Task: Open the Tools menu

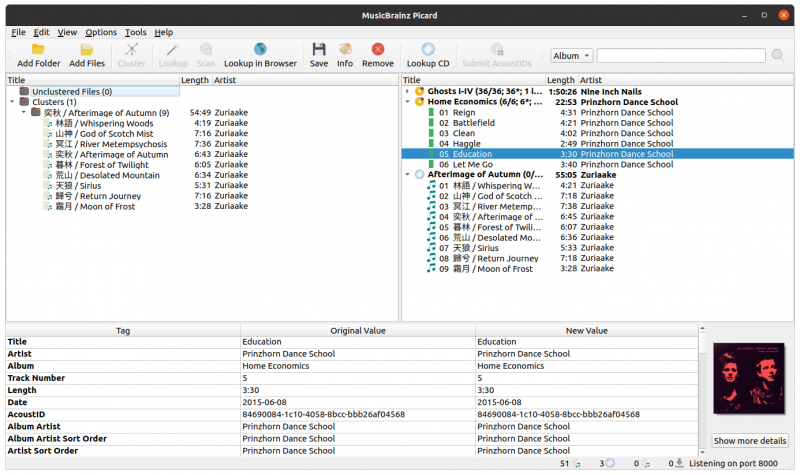Action: pos(135,32)
